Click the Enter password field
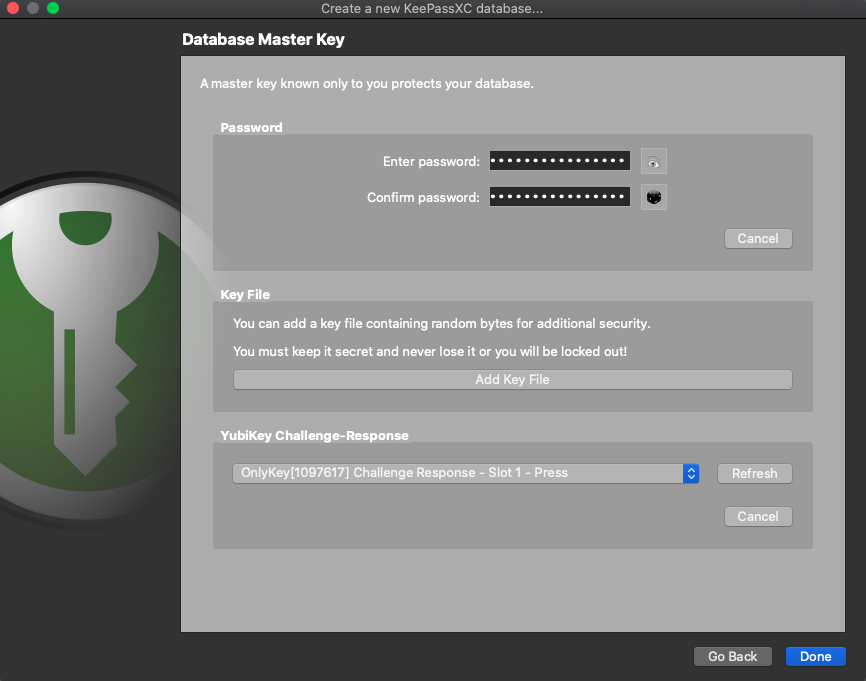The image size is (866, 681). [x=559, y=161]
